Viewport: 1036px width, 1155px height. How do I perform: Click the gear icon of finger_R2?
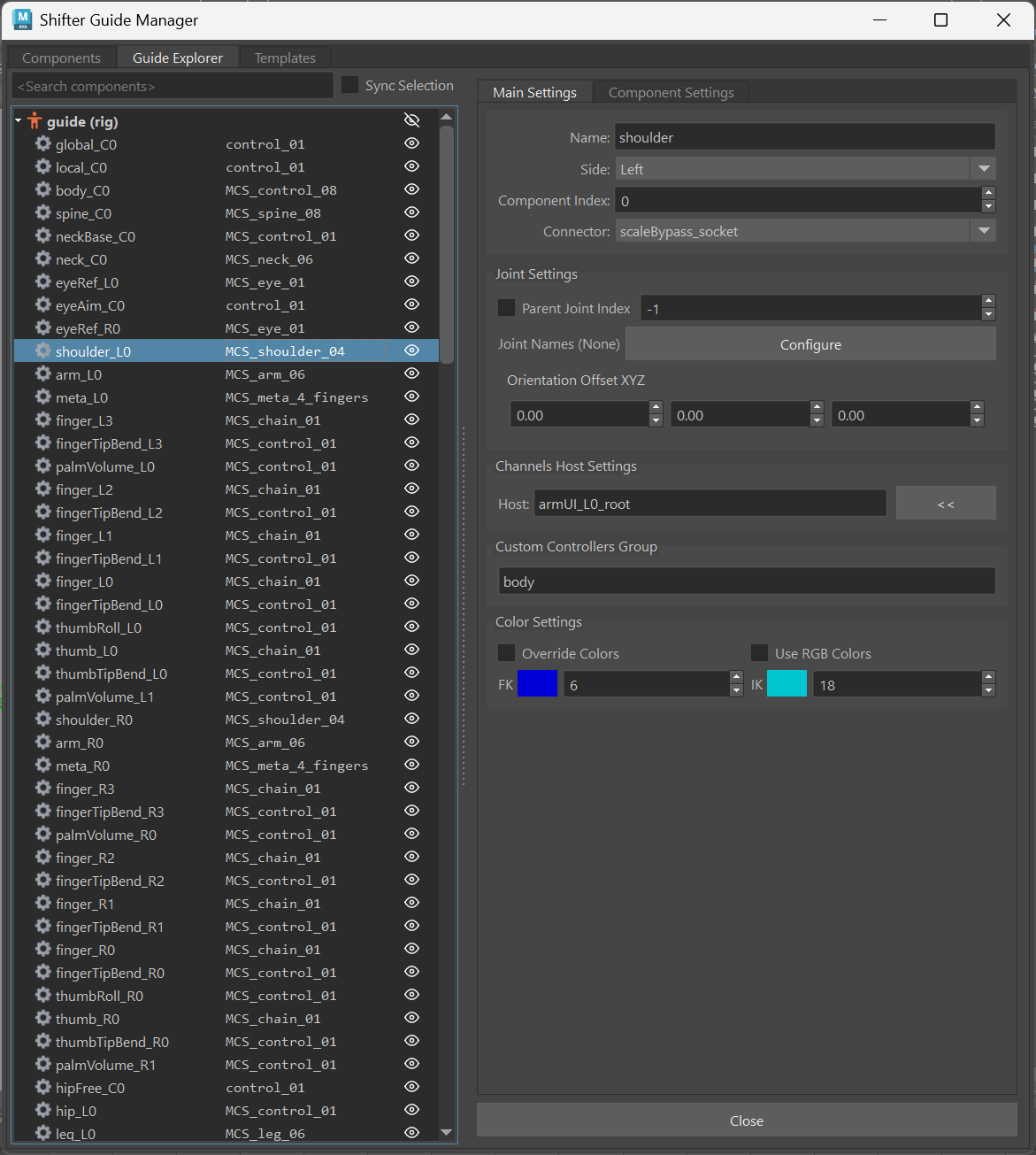42,857
